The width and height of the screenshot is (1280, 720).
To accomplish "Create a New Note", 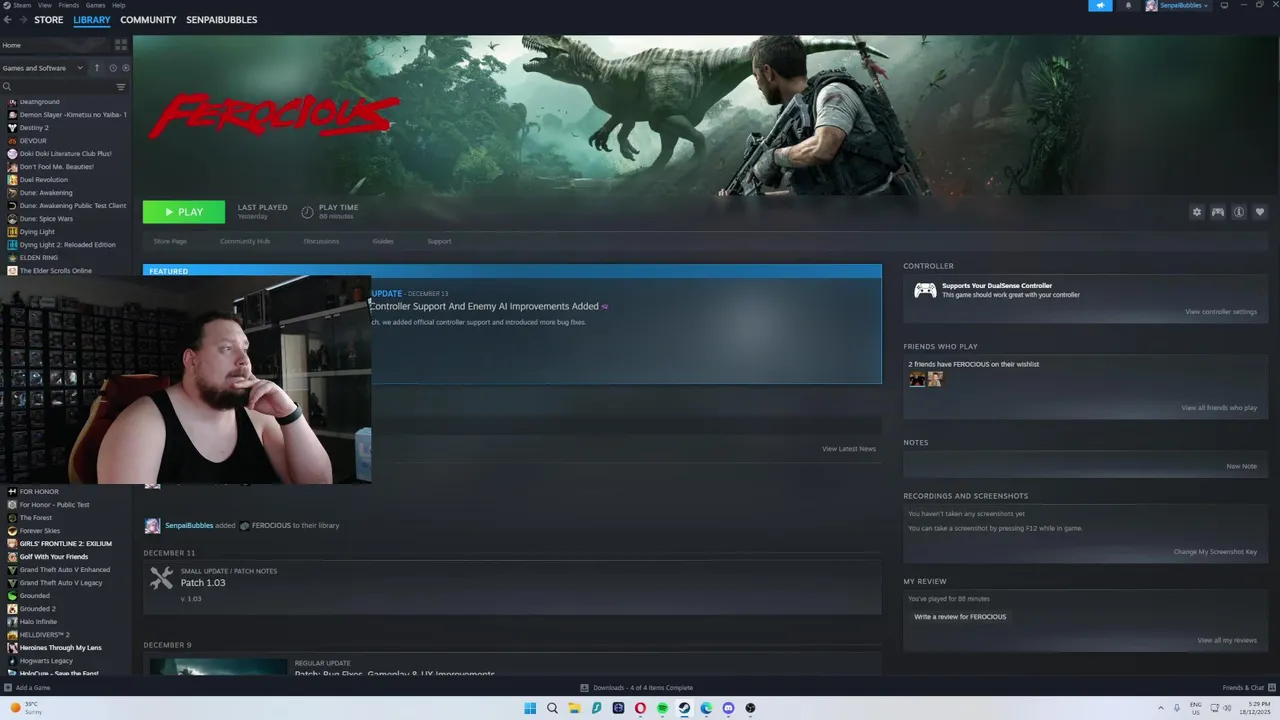I will click(1241, 466).
